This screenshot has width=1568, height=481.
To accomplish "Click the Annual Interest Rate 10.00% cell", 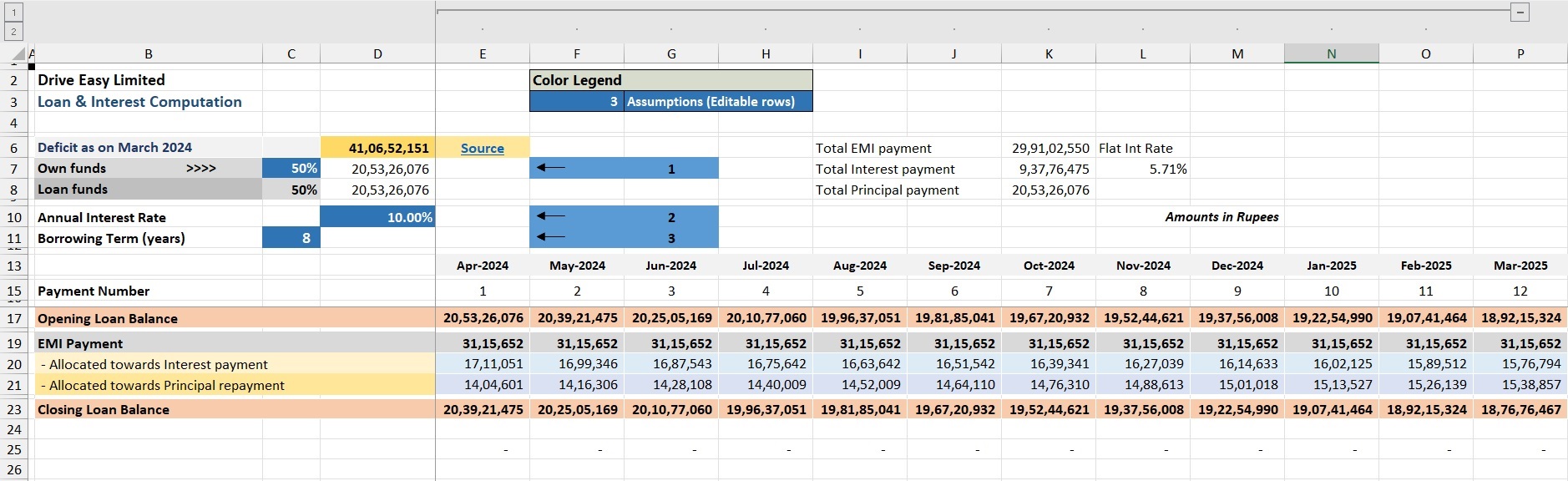I will [377, 217].
